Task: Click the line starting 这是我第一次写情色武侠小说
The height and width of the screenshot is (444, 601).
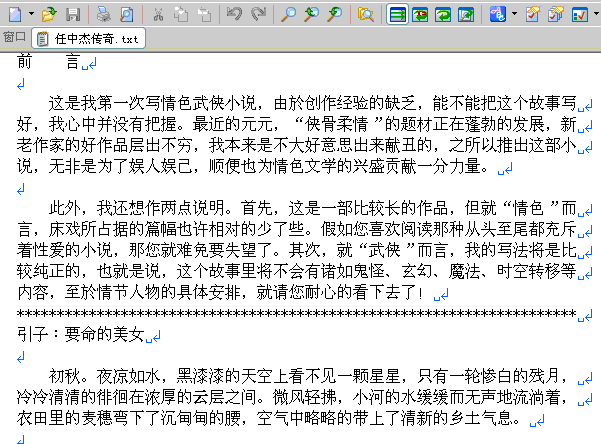Action: 313,103
